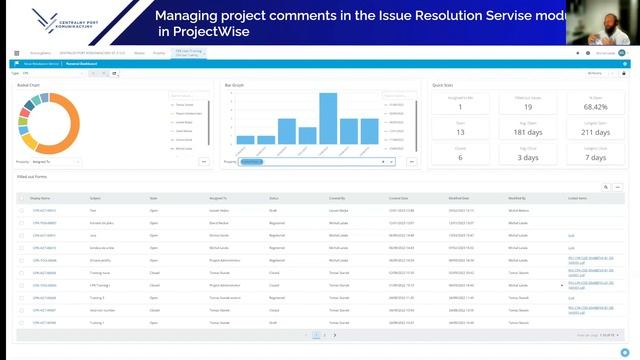
Task: Open the rows-per-page dropdown in footer
Action: click(610, 335)
